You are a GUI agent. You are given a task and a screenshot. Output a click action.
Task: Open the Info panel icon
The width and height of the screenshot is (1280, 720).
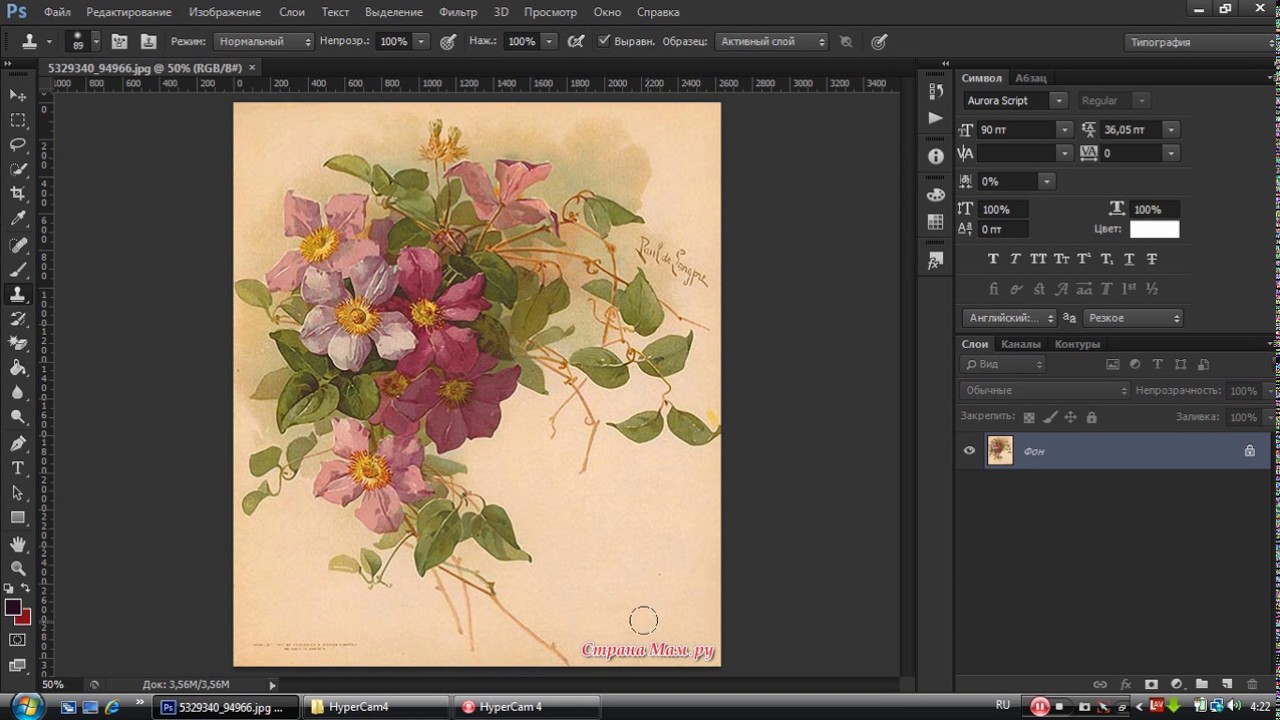pyautogui.click(x=936, y=157)
